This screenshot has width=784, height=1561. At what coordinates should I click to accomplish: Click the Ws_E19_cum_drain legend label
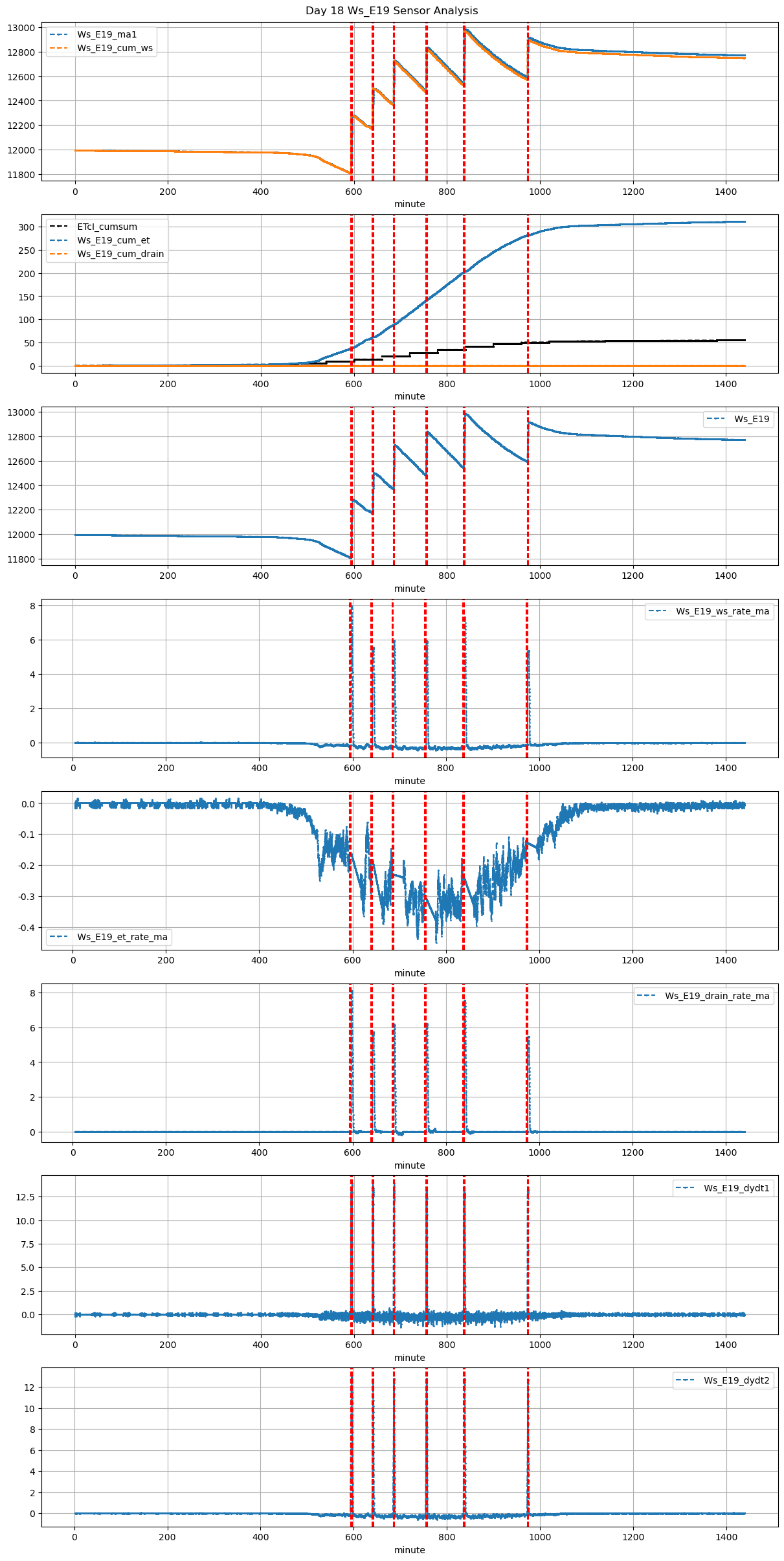coord(120,254)
